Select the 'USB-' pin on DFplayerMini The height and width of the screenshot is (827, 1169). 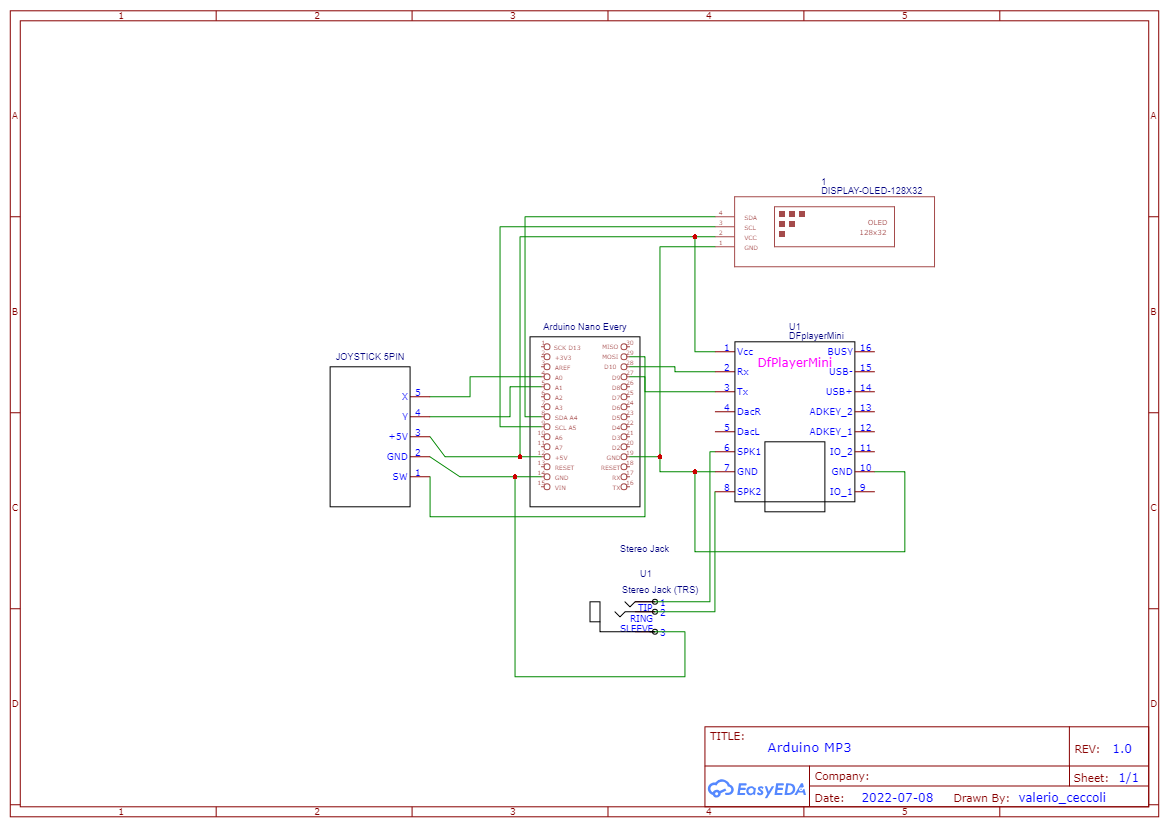pos(840,371)
